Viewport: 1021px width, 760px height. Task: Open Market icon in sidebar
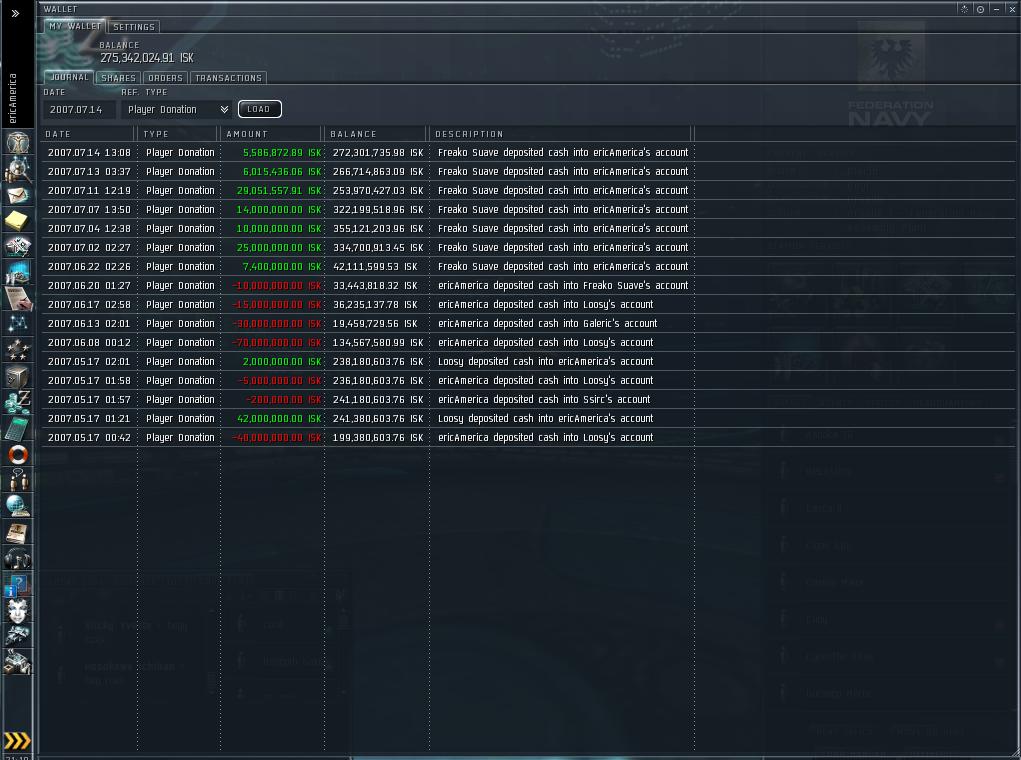click(18, 273)
